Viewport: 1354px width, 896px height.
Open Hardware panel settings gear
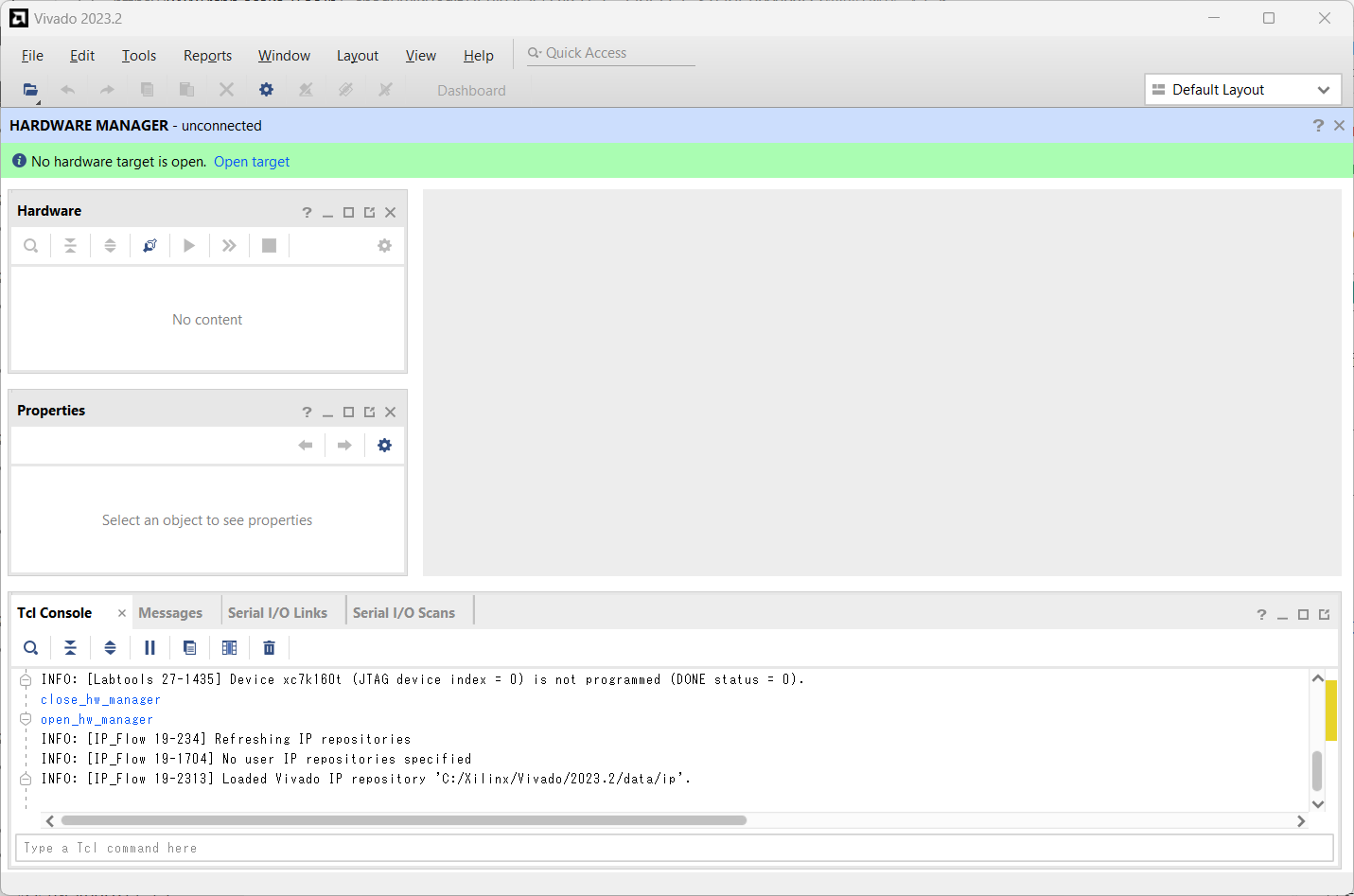point(384,246)
